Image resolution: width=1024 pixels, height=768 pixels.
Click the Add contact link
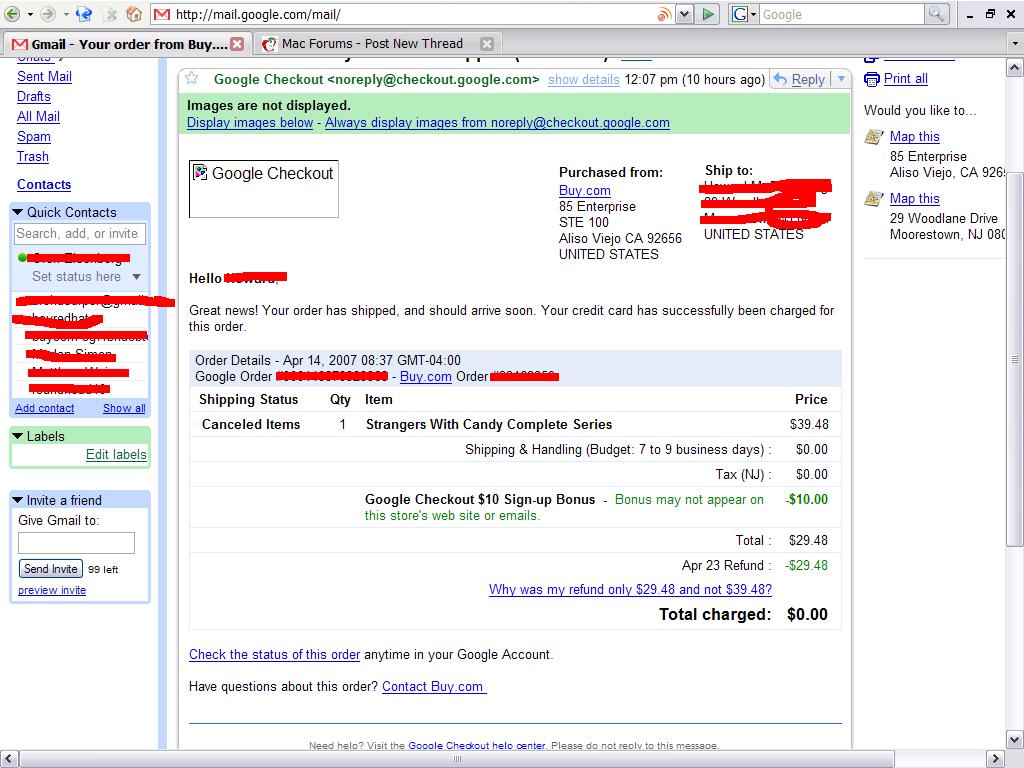click(44, 408)
